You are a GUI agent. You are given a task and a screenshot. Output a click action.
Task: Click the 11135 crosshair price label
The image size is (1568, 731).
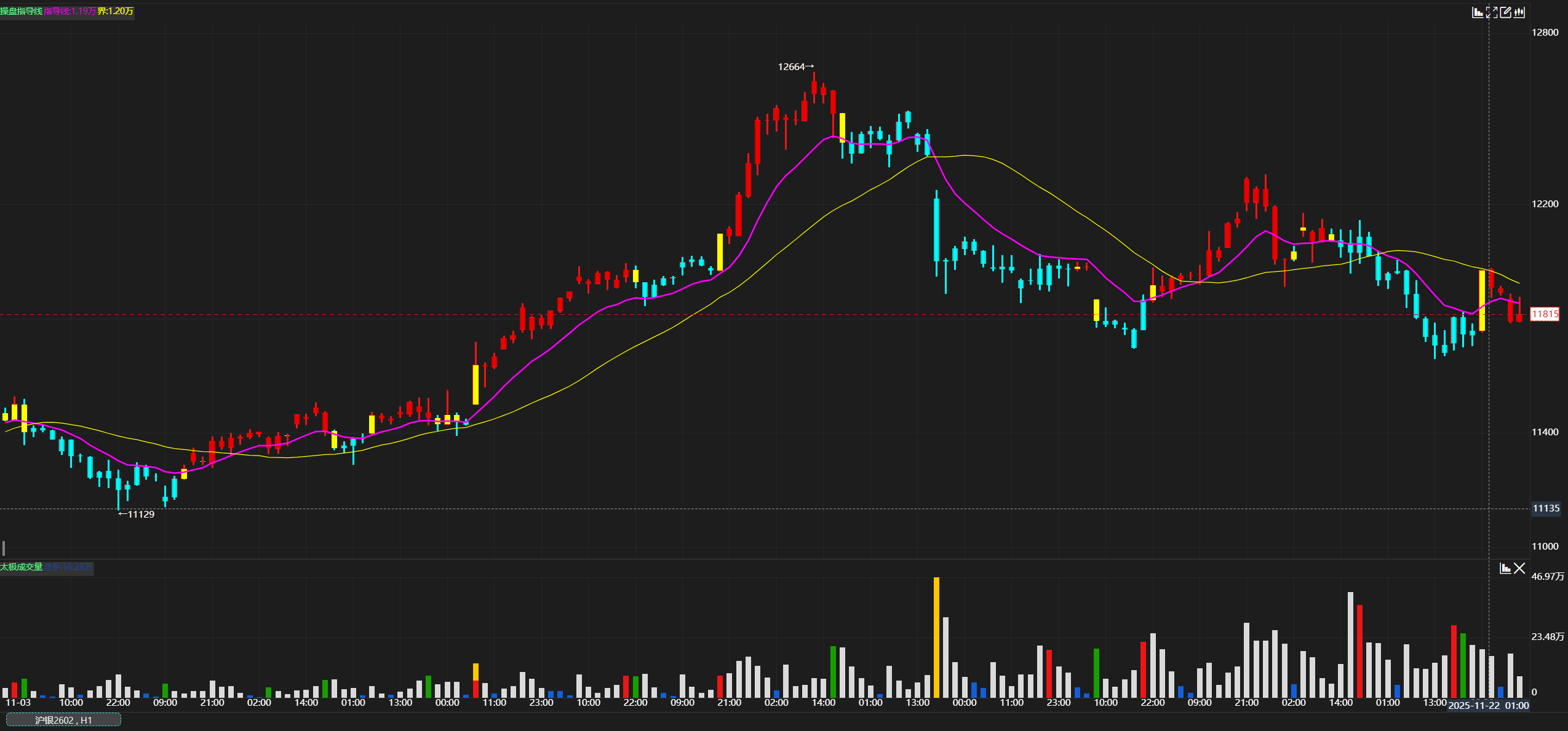coord(1545,508)
